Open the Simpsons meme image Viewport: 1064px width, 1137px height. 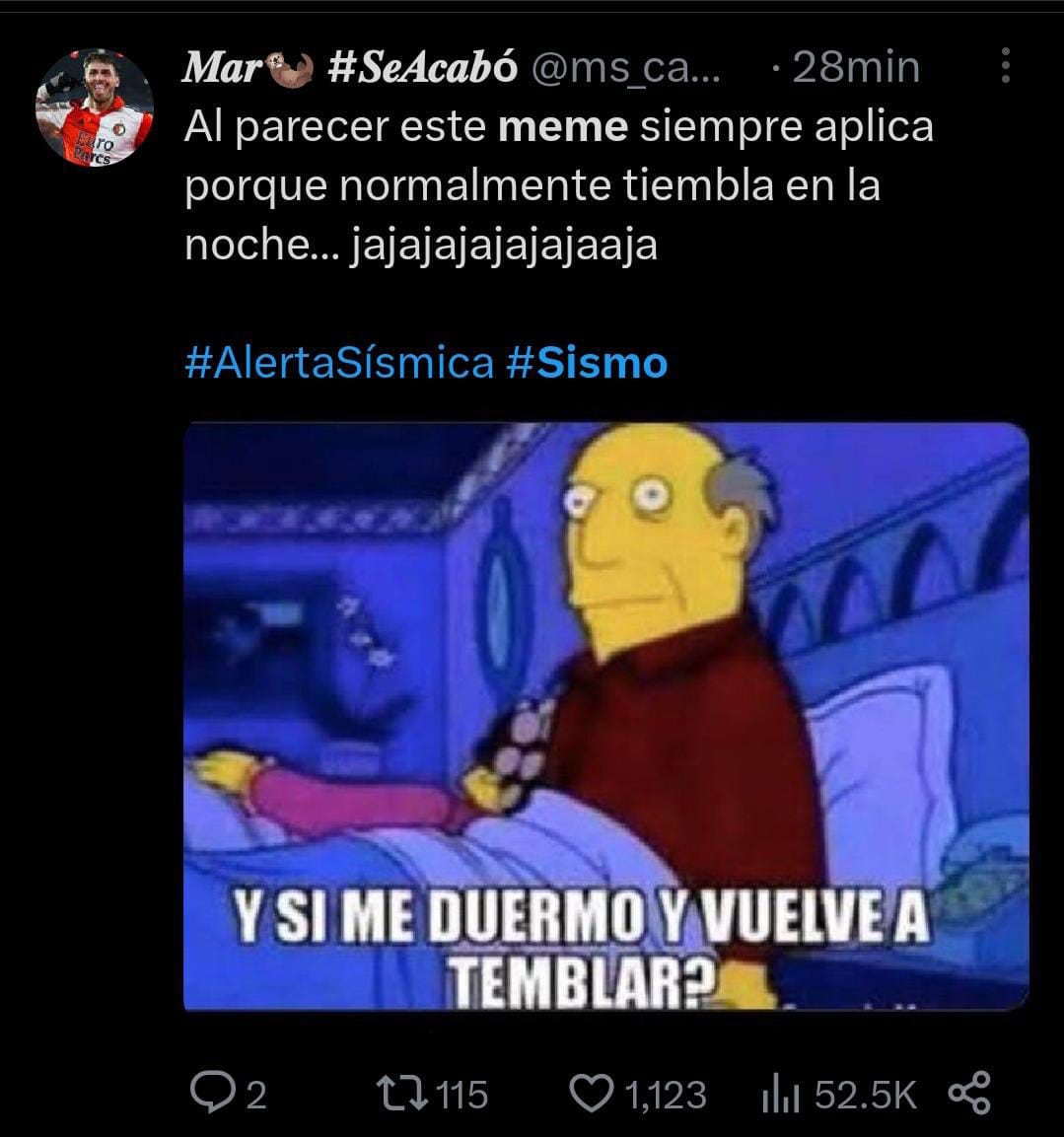pyautogui.click(x=606, y=717)
